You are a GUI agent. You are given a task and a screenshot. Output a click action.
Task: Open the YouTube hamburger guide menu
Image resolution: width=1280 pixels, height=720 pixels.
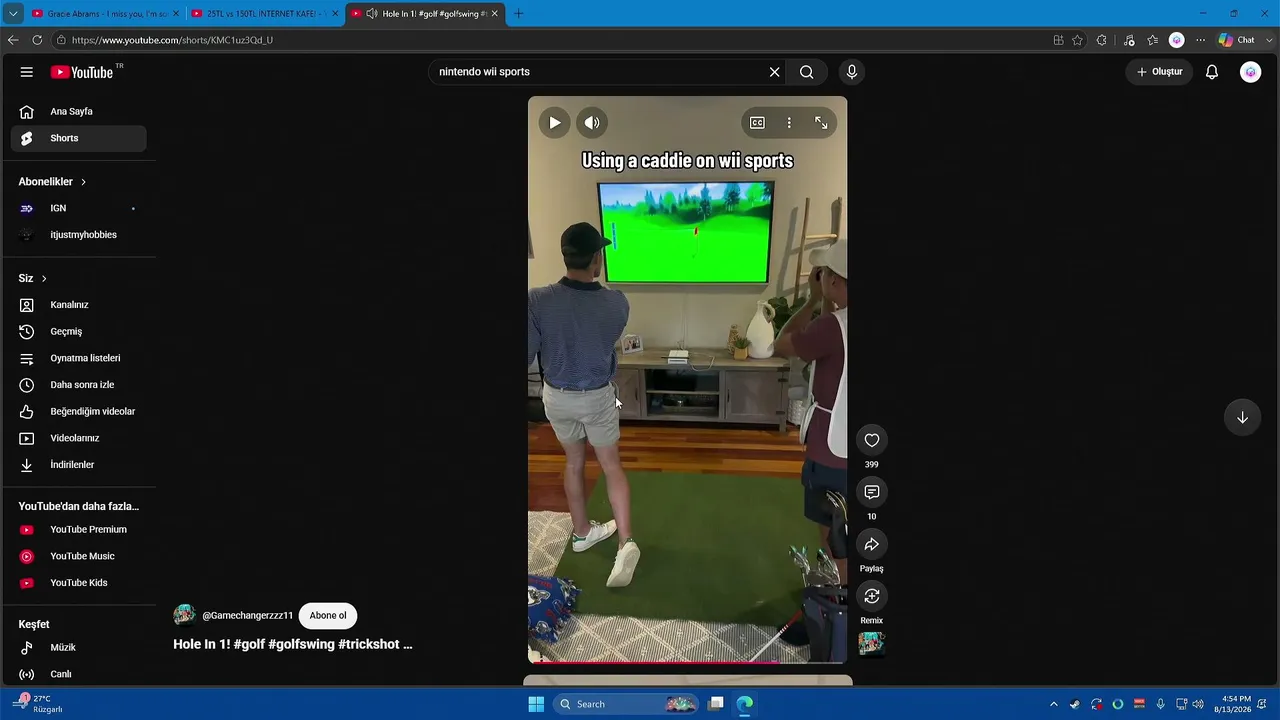pyautogui.click(x=27, y=72)
